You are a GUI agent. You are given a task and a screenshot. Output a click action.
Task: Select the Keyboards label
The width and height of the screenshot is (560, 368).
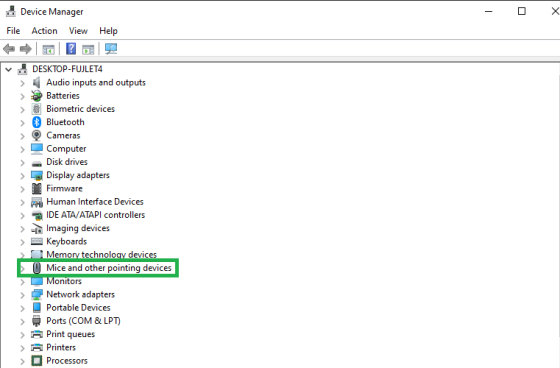pos(66,242)
